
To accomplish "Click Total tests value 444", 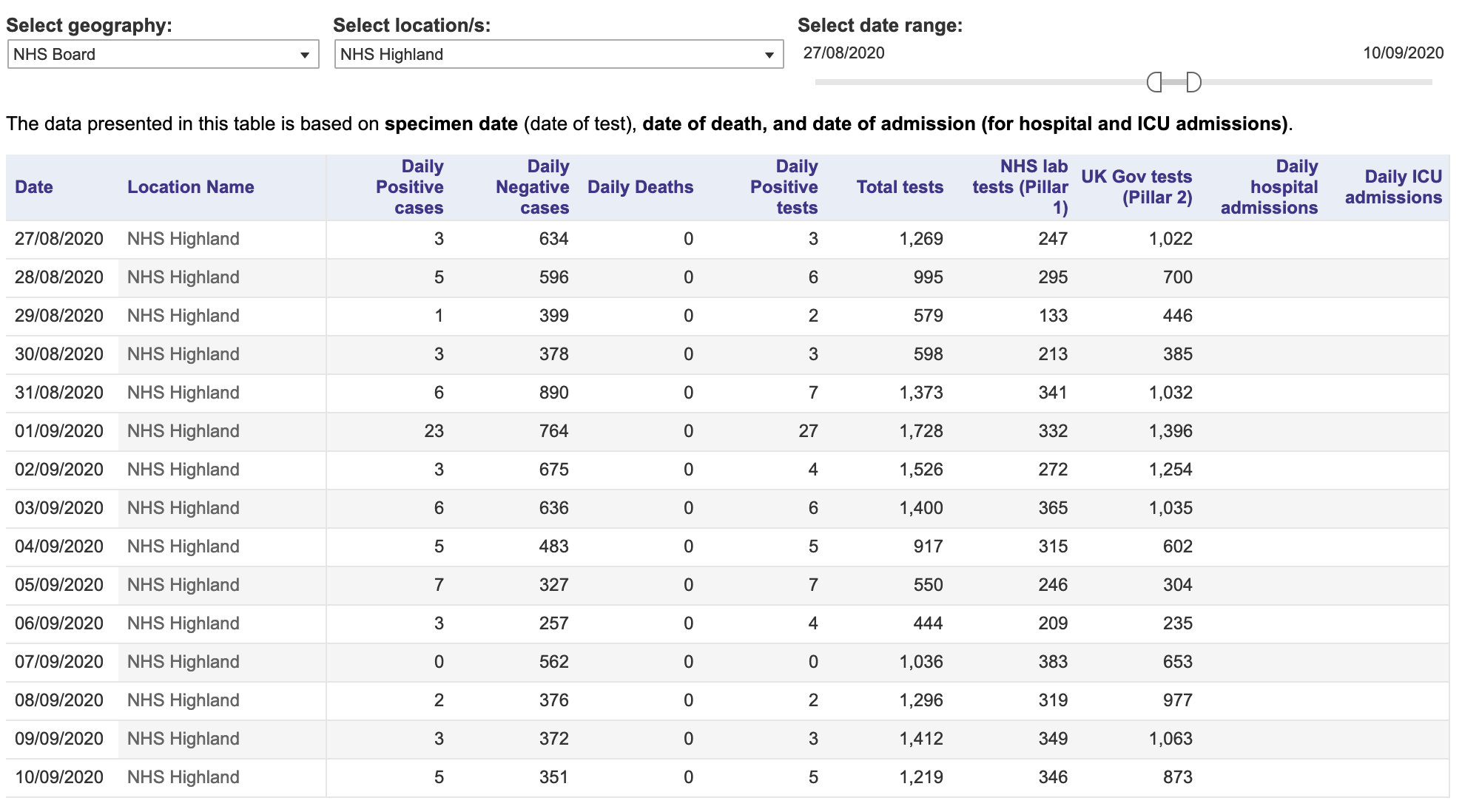I will pyautogui.click(x=929, y=623).
